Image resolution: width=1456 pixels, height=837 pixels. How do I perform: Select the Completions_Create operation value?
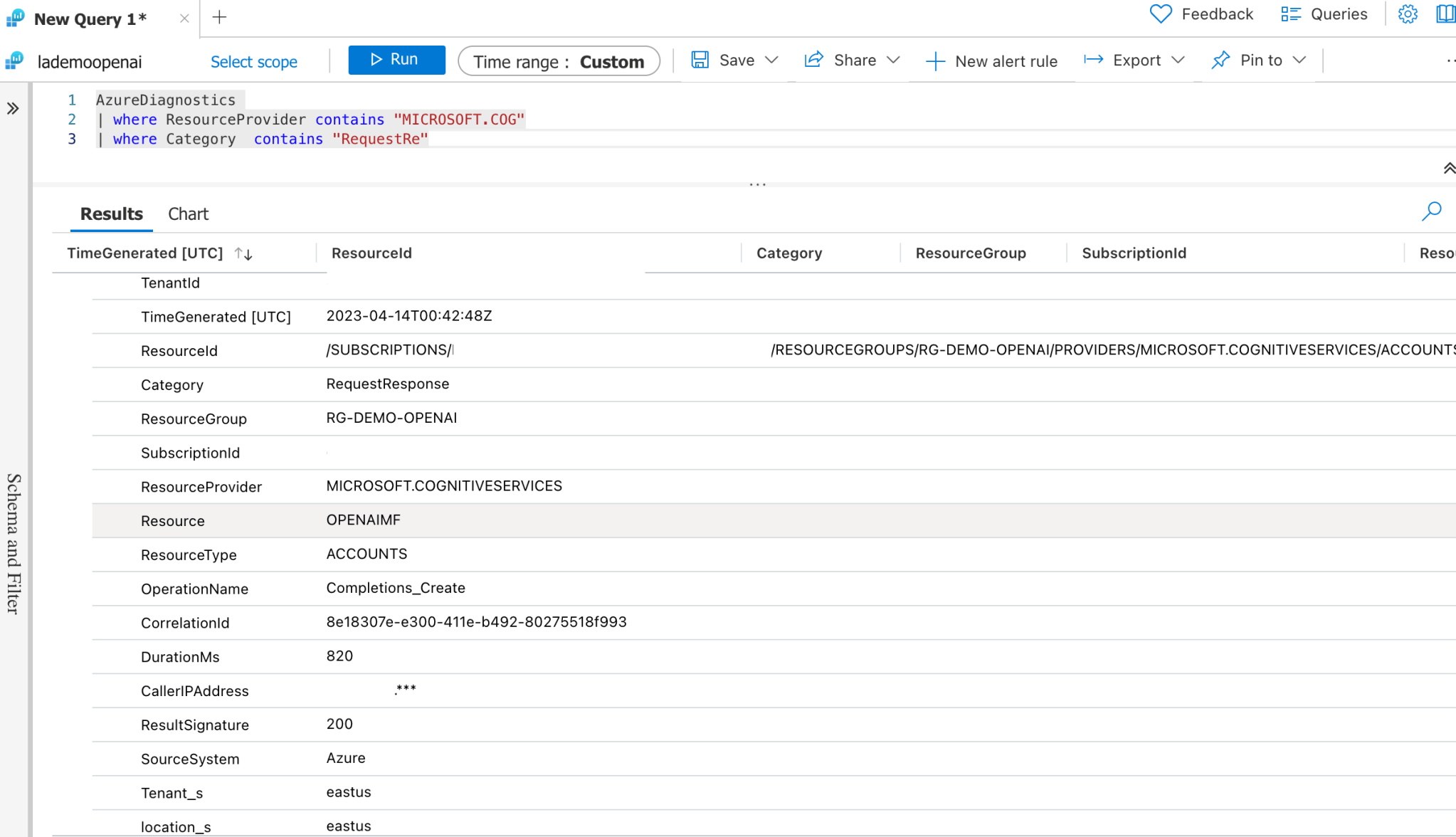[x=396, y=588]
